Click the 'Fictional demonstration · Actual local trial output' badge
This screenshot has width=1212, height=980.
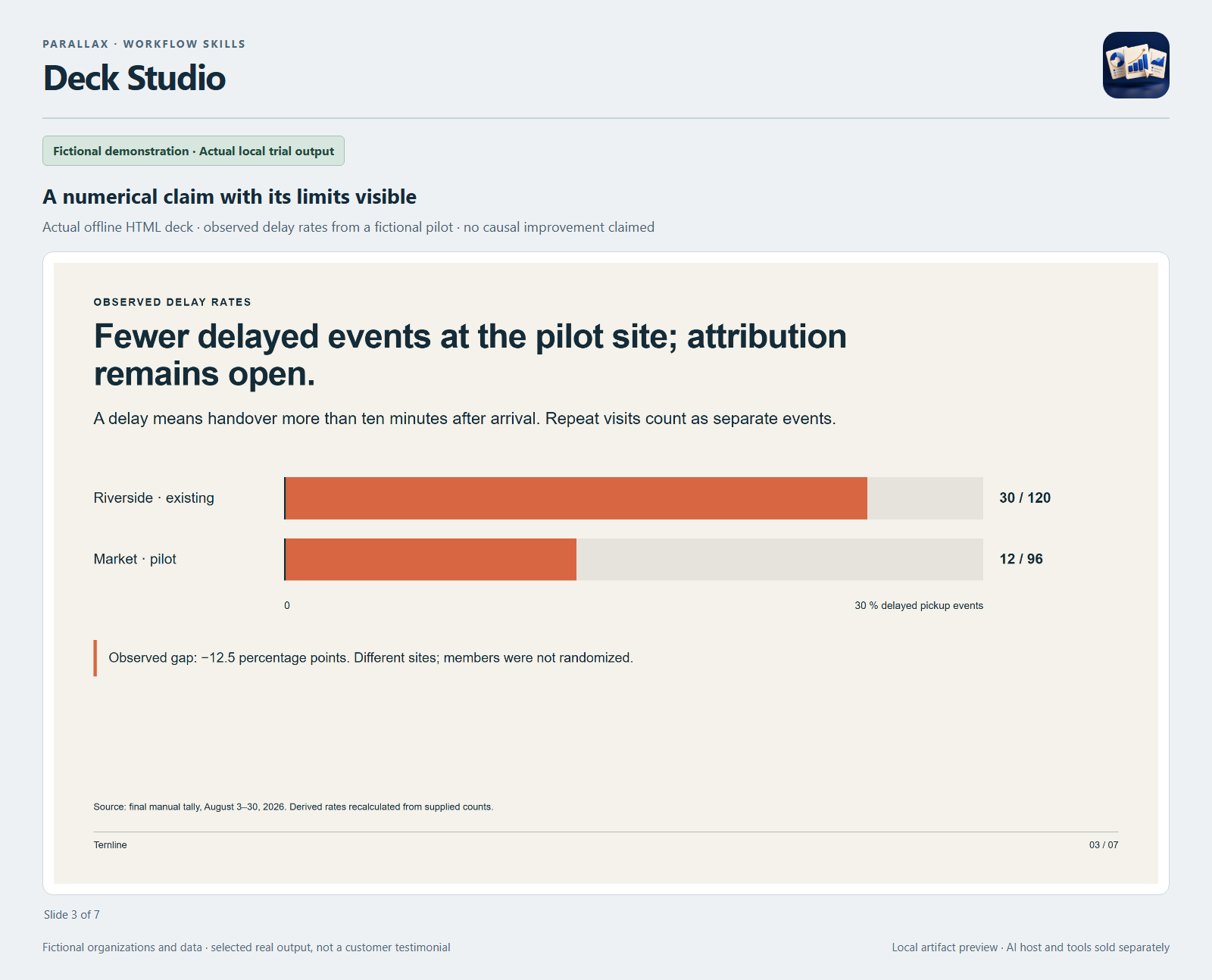click(x=193, y=151)
